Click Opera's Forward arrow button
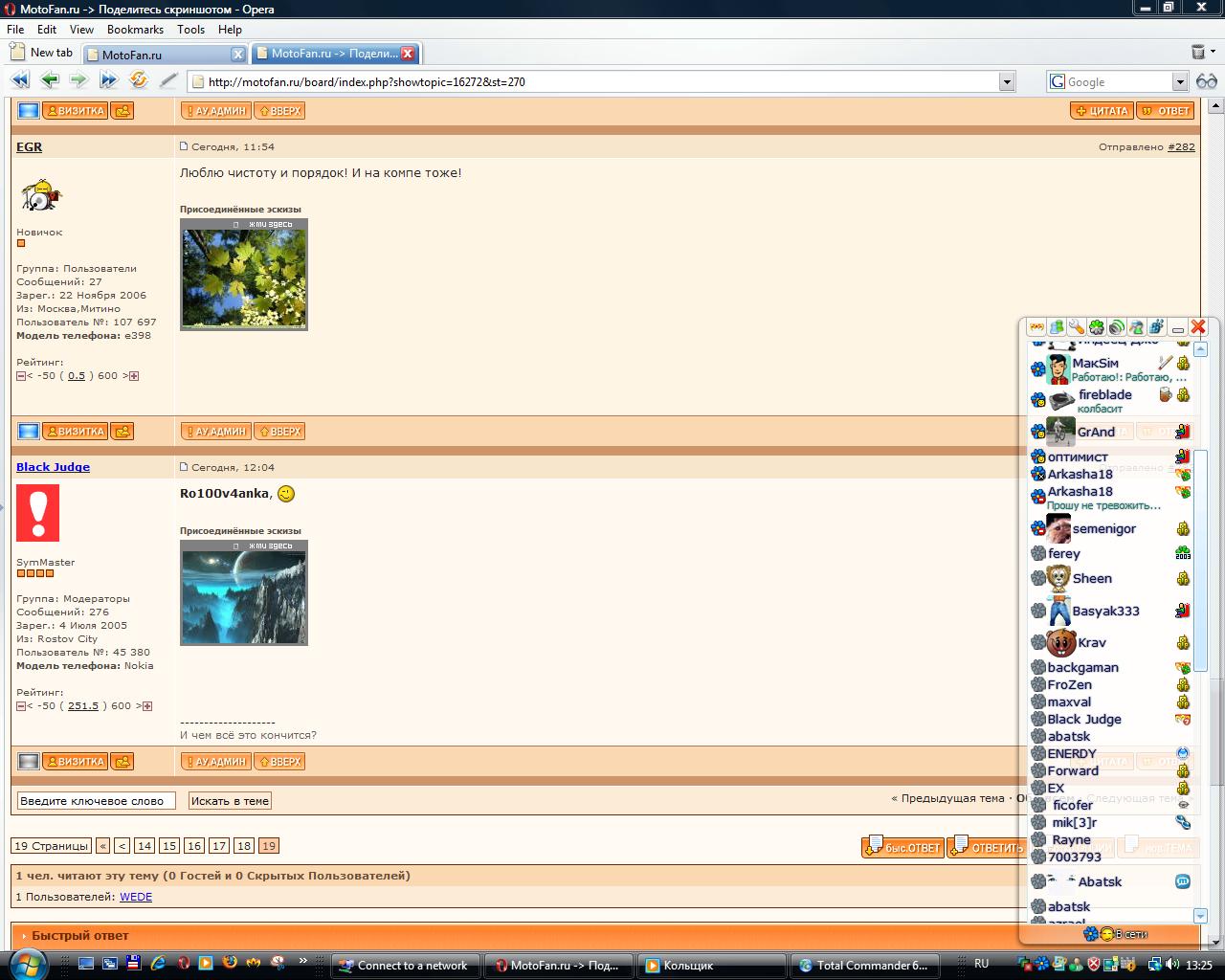 point(79,80)
